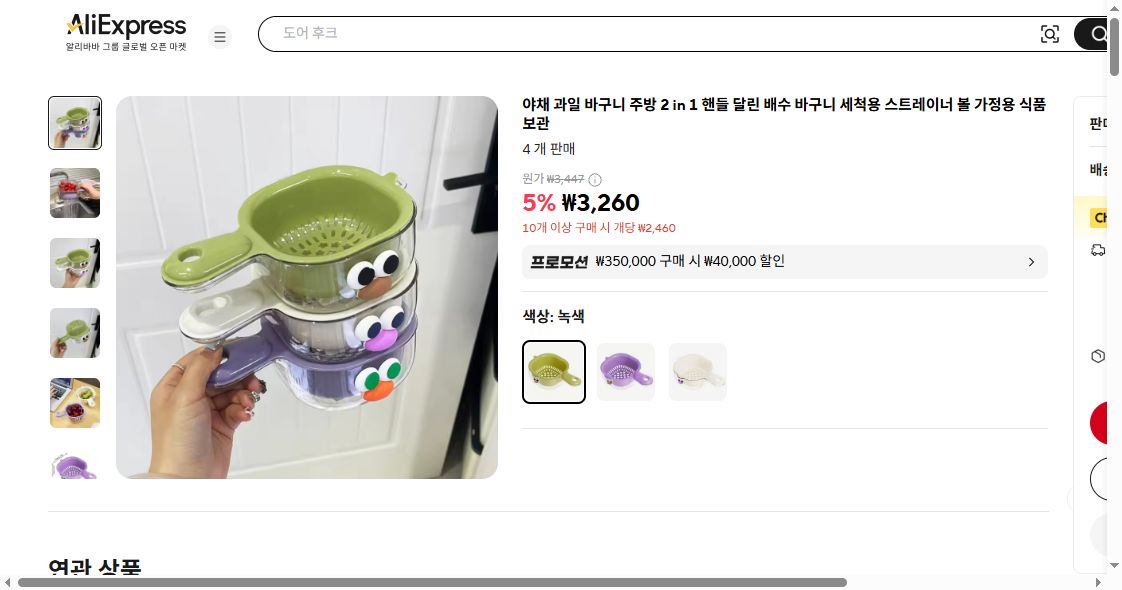Open the hamburger menu beside the logo
Screen dimensions: 1122x590
[x=220, y=36]
